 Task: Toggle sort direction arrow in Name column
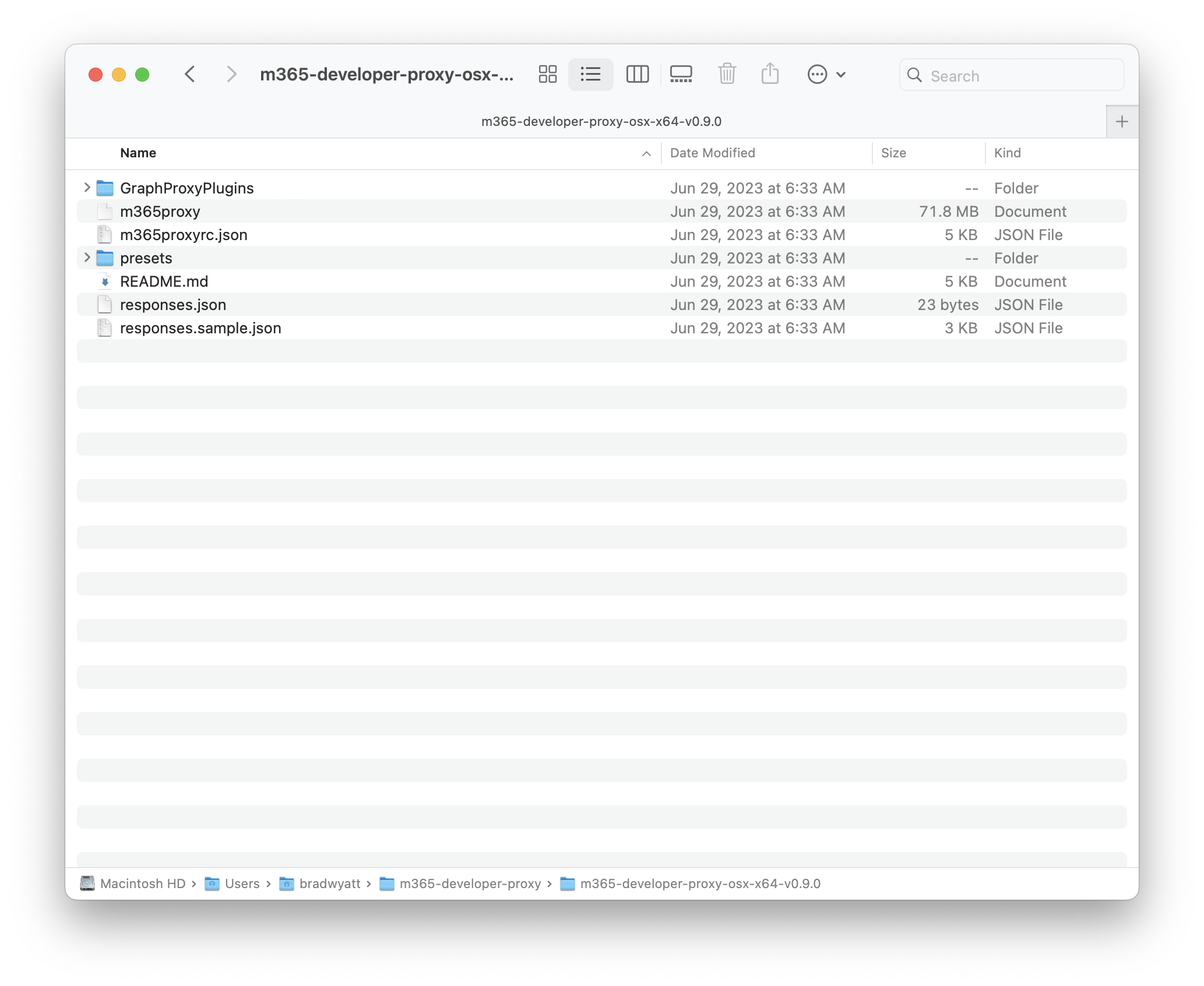coord(646,153)
